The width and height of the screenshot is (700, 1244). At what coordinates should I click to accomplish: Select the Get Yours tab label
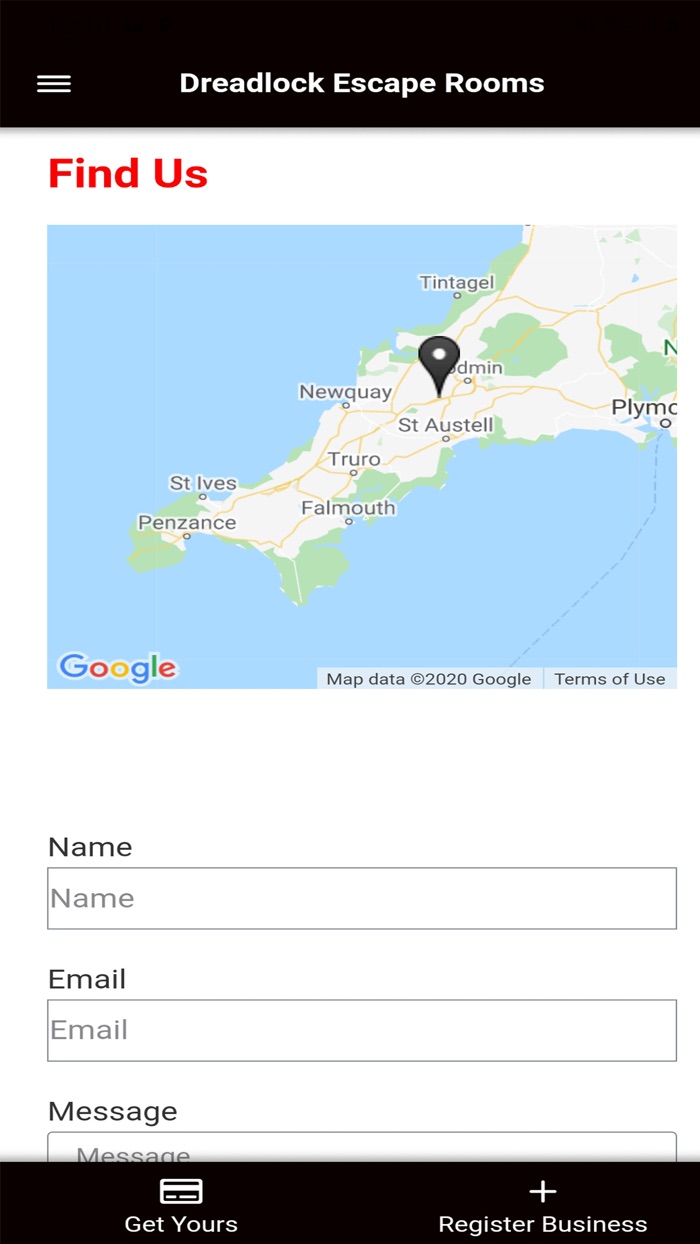[181, 1224]
